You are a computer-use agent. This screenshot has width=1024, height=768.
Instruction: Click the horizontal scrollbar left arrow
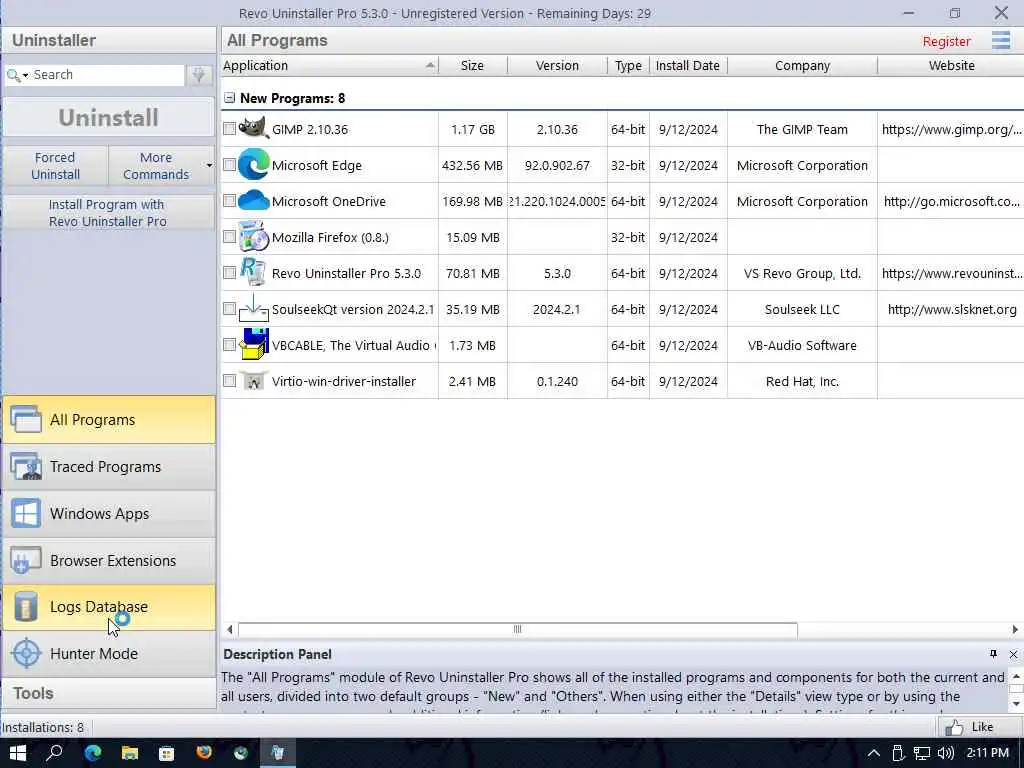[229, 630]
